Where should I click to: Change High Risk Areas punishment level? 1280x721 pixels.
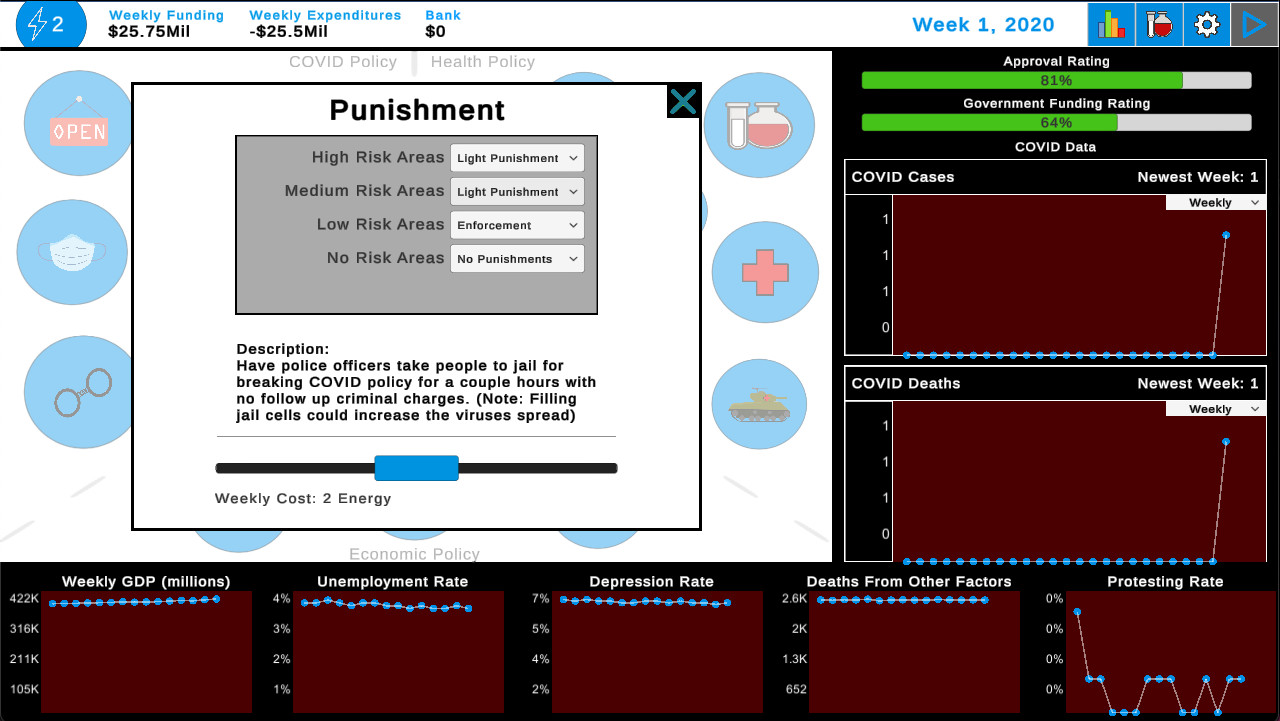(517, 157)
